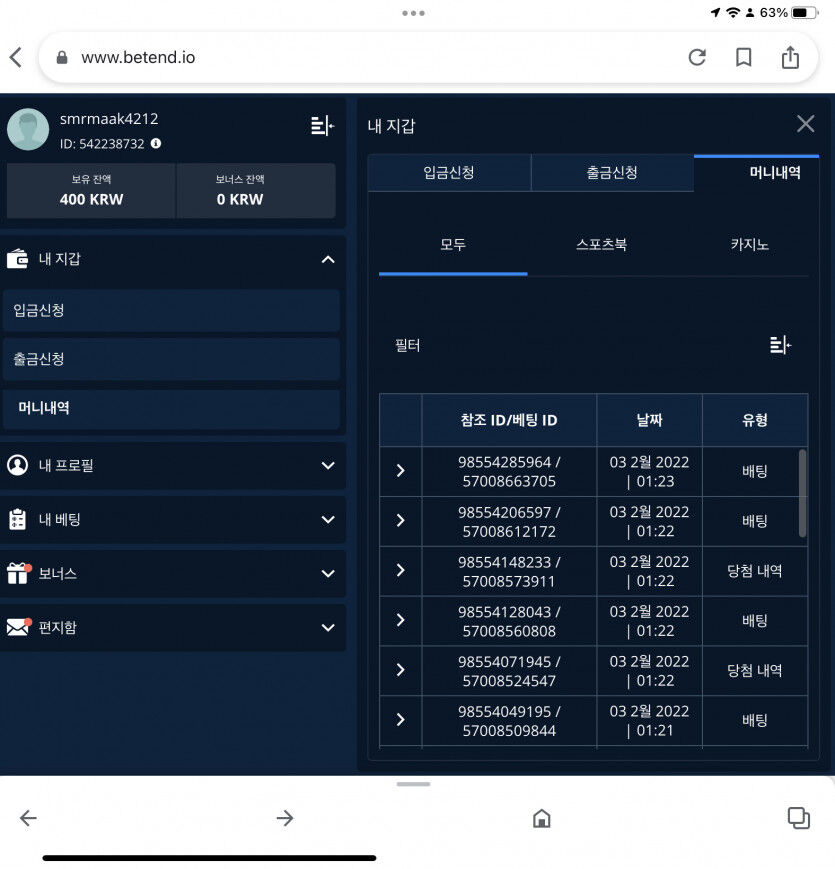Select the 카지노 filter tab
This screenshot has width=835, height=869.
[749, 244]
